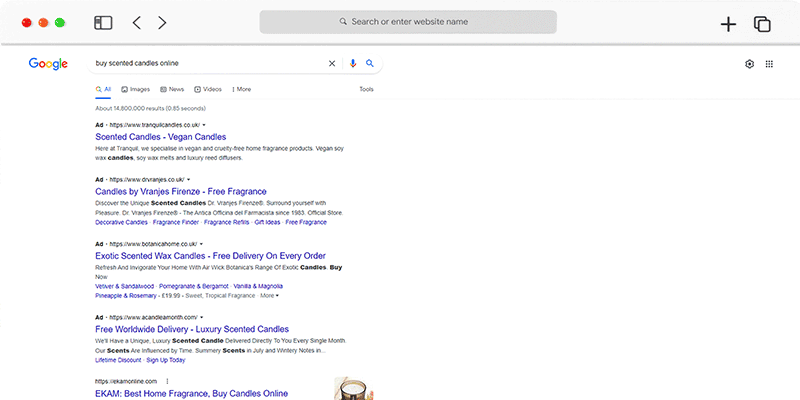This screenshot has height=400, width=800.
Task: Show tab overview icon
Action: point(762,24)
